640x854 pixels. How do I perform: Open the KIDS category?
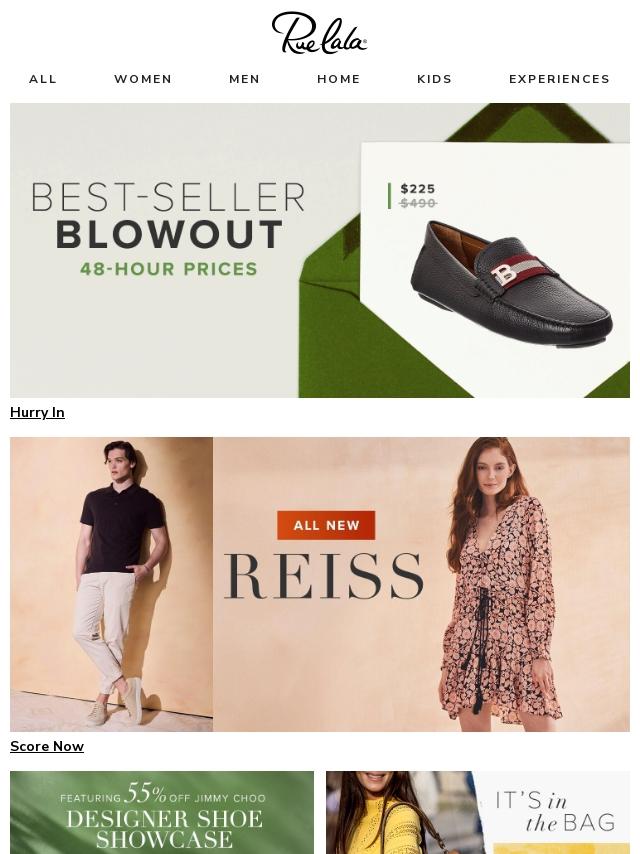(435, 79)
